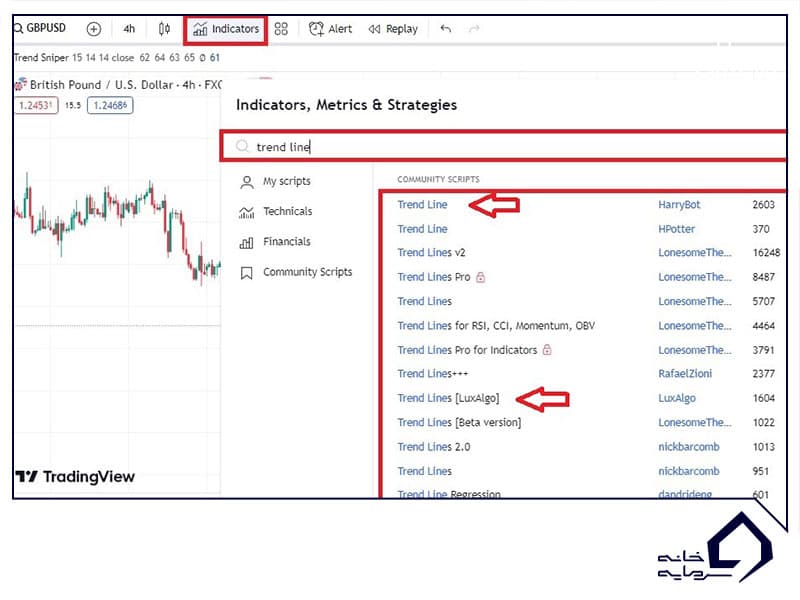Add Trend Line by HPotter
This screenshot has width=800, height=600.
[x=422, y=229]
